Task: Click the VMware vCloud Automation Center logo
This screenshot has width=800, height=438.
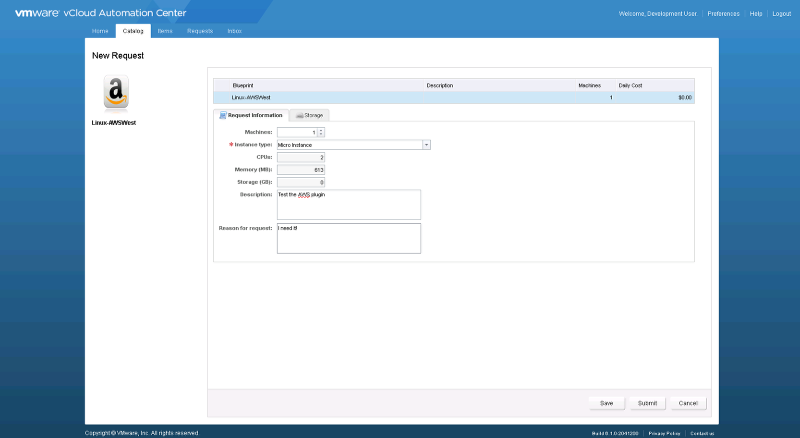Action: pos(101,13)
